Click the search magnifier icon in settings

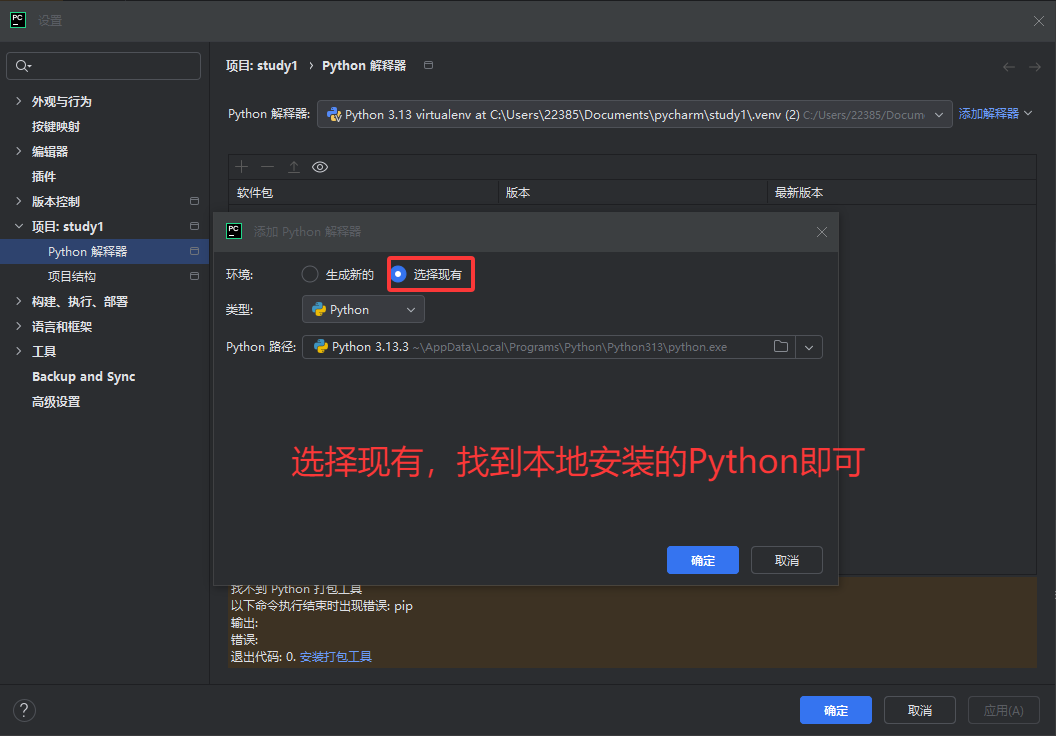[x=22, y=66]
